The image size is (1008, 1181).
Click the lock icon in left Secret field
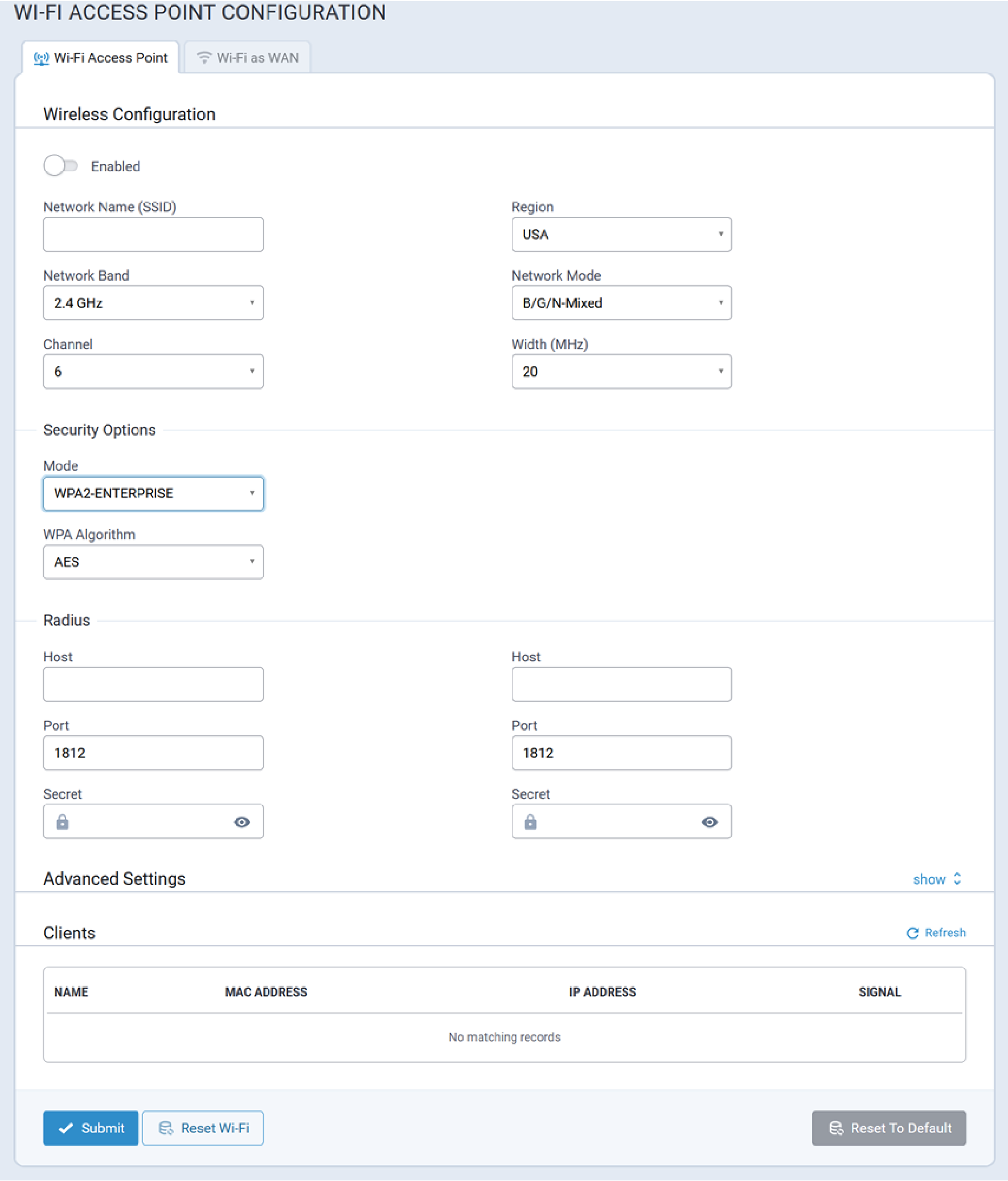pos(63,822)
